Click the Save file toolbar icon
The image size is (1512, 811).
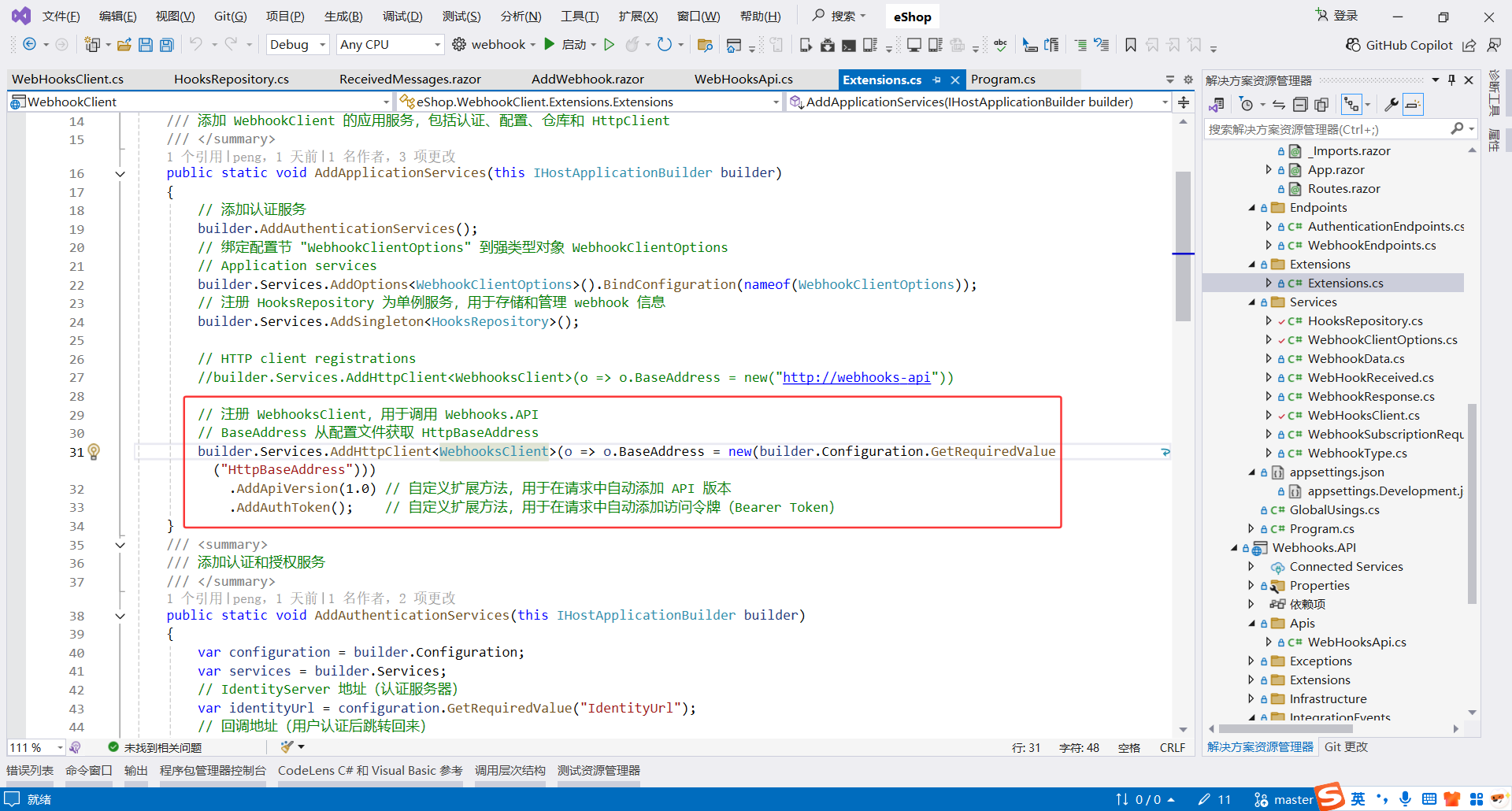click(x=146, y=45)
